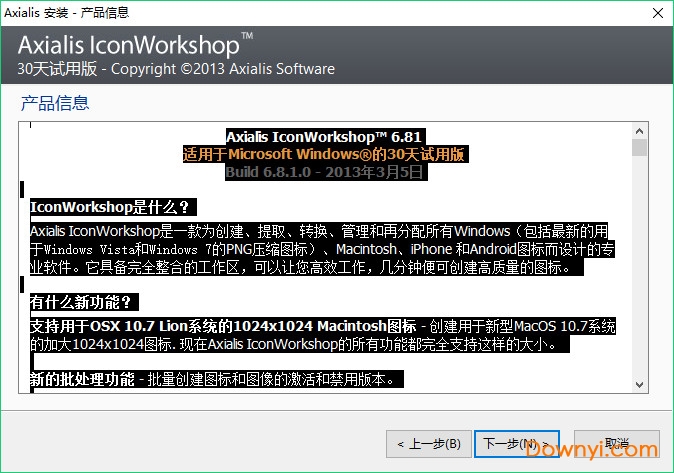
Task: Click the blue 产品信息 section heading
Action: [x=55, y=102]
